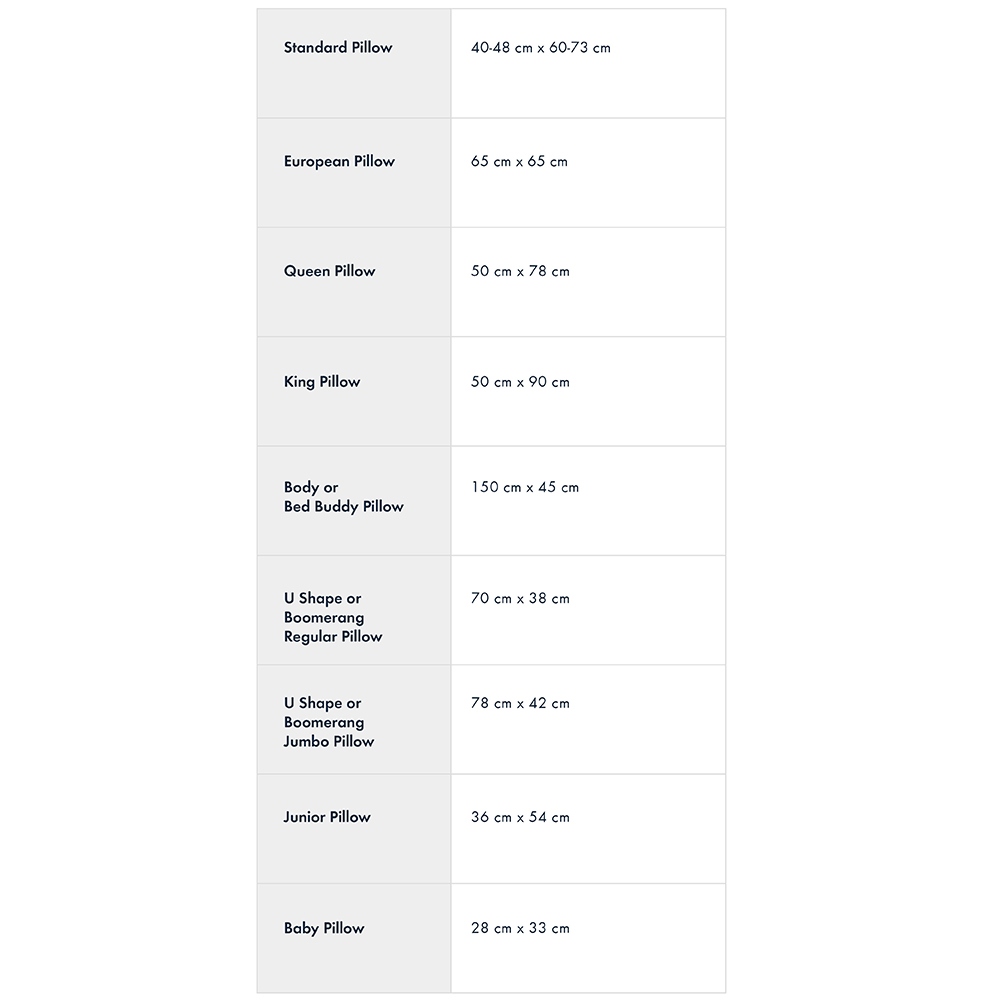1000x1000 pixels.
Task: Select the 150 cm x 45 cm value
Action: [525, 487]
